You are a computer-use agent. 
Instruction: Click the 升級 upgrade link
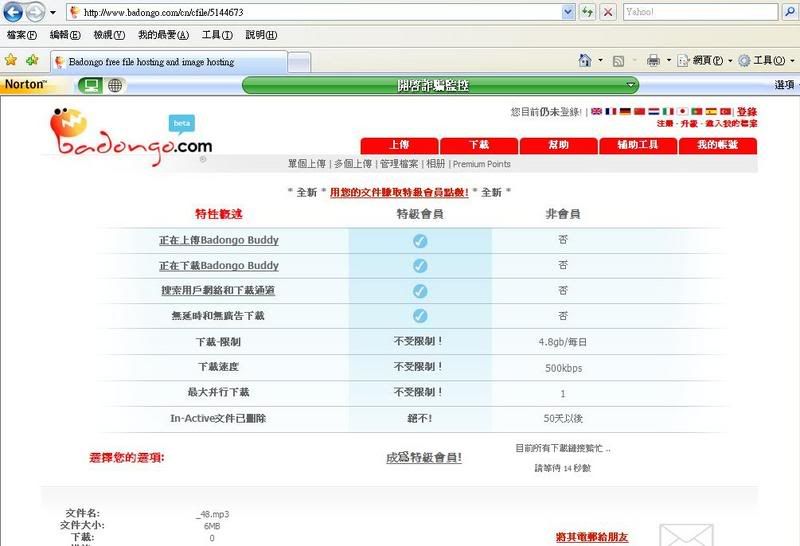(x=689, y=123)
